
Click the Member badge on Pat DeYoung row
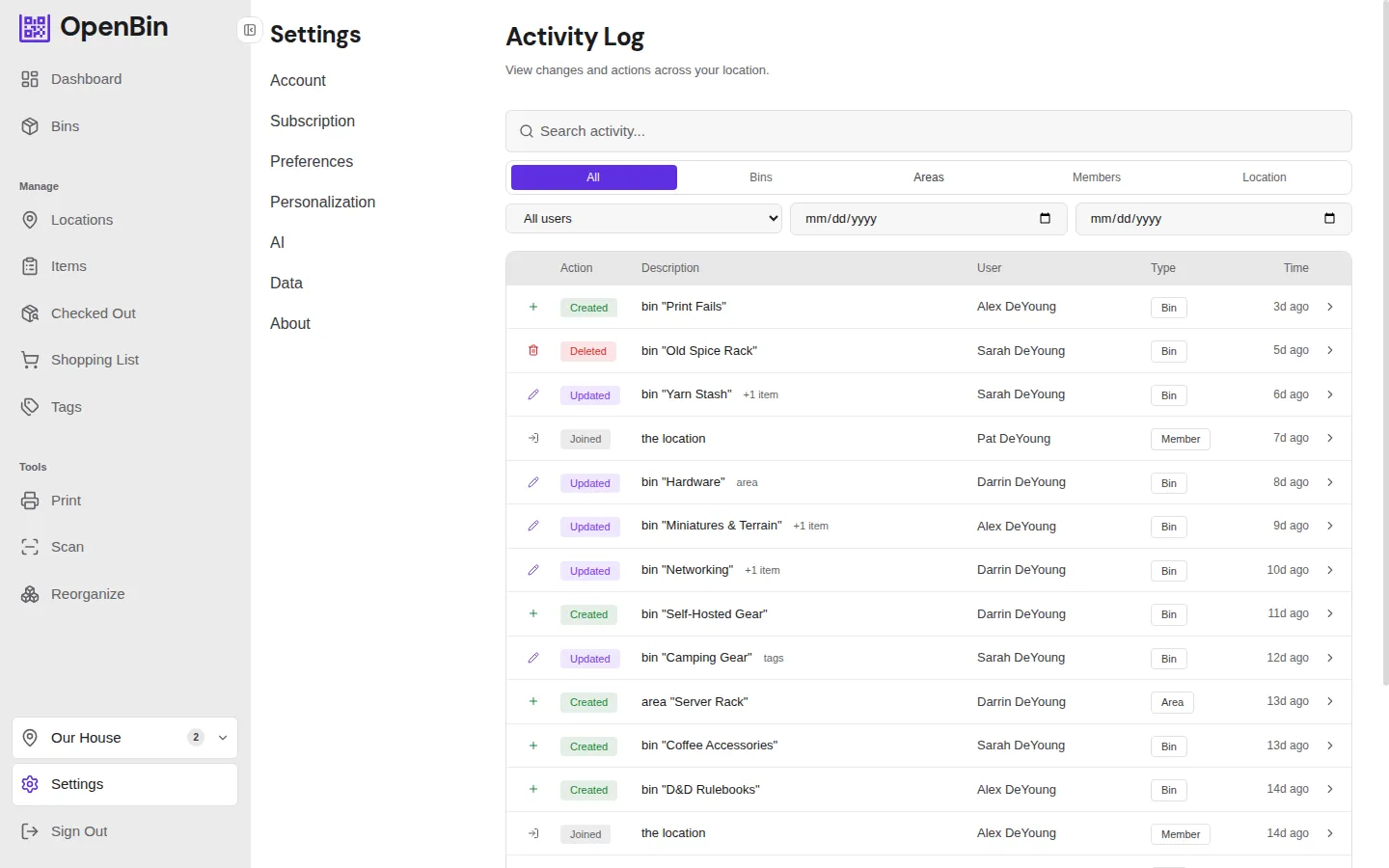[1181, 439]
